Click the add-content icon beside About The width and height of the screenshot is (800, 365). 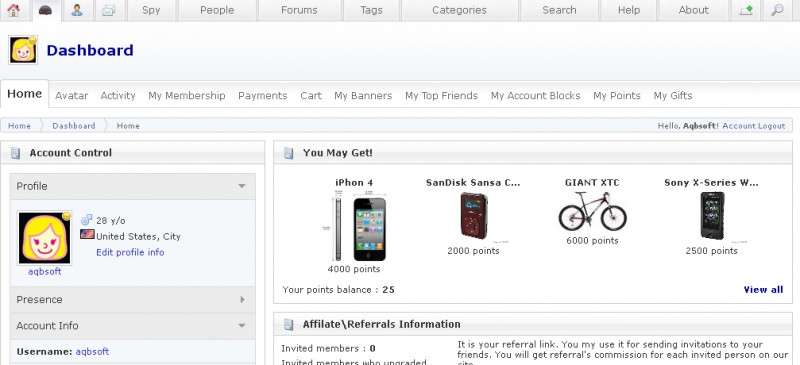(745, 10)
